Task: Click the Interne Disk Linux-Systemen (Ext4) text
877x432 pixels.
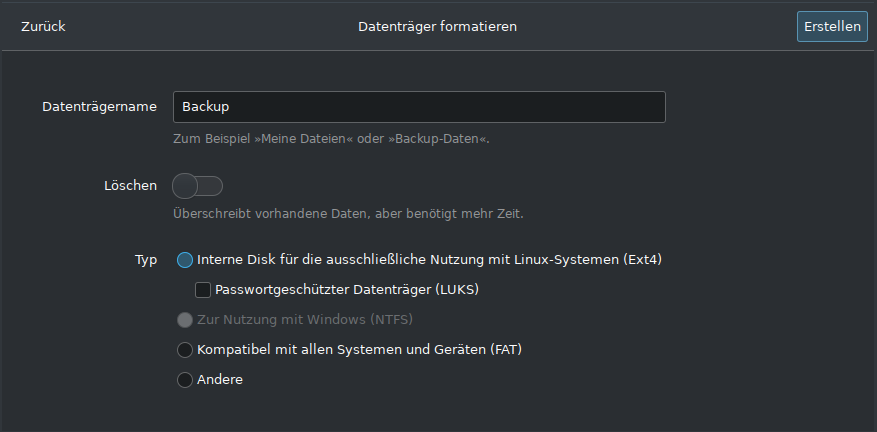Action: point(430,260)
